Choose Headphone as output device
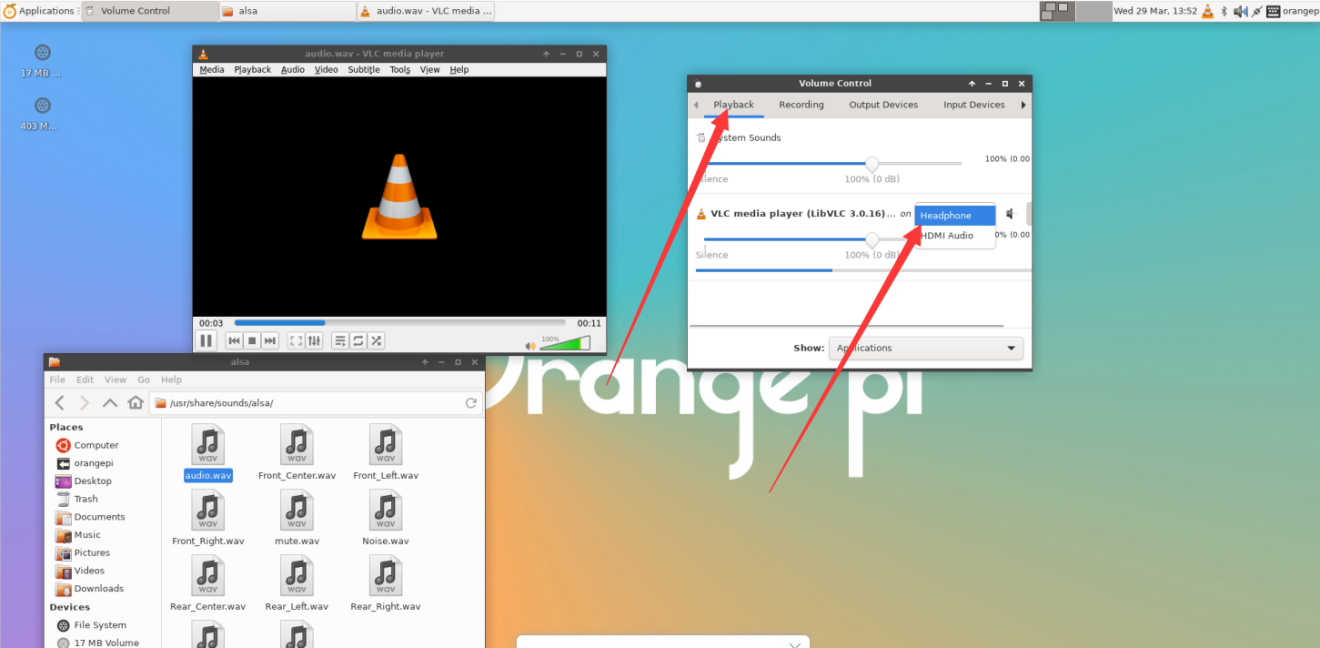 click(955, 215)
